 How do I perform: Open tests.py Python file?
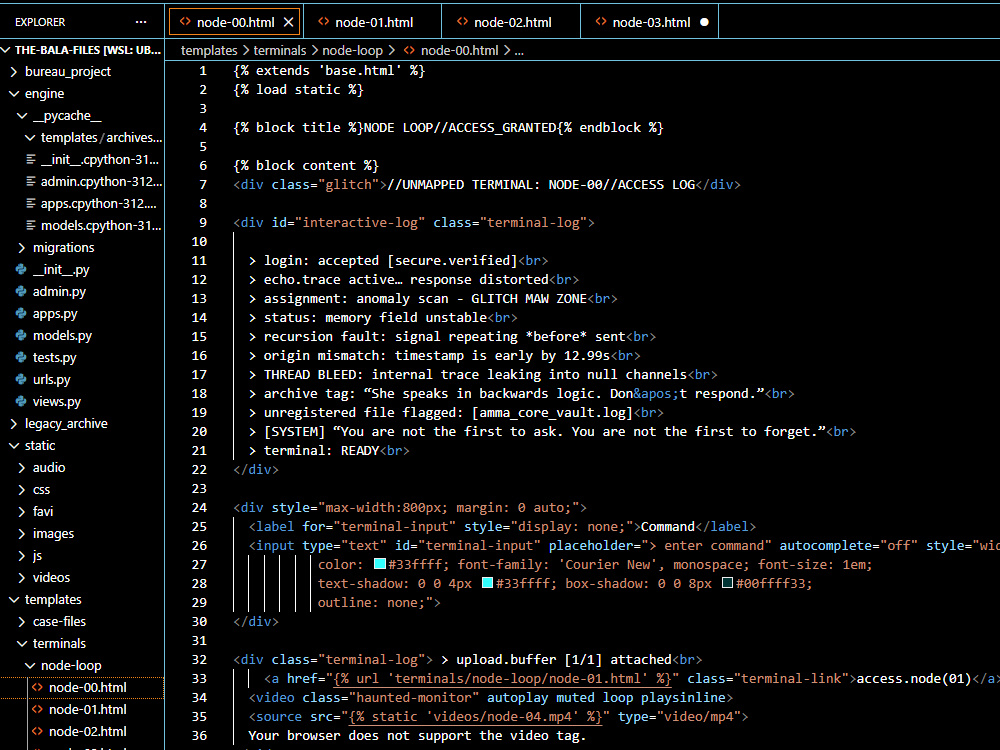click(x=82, y=358)
